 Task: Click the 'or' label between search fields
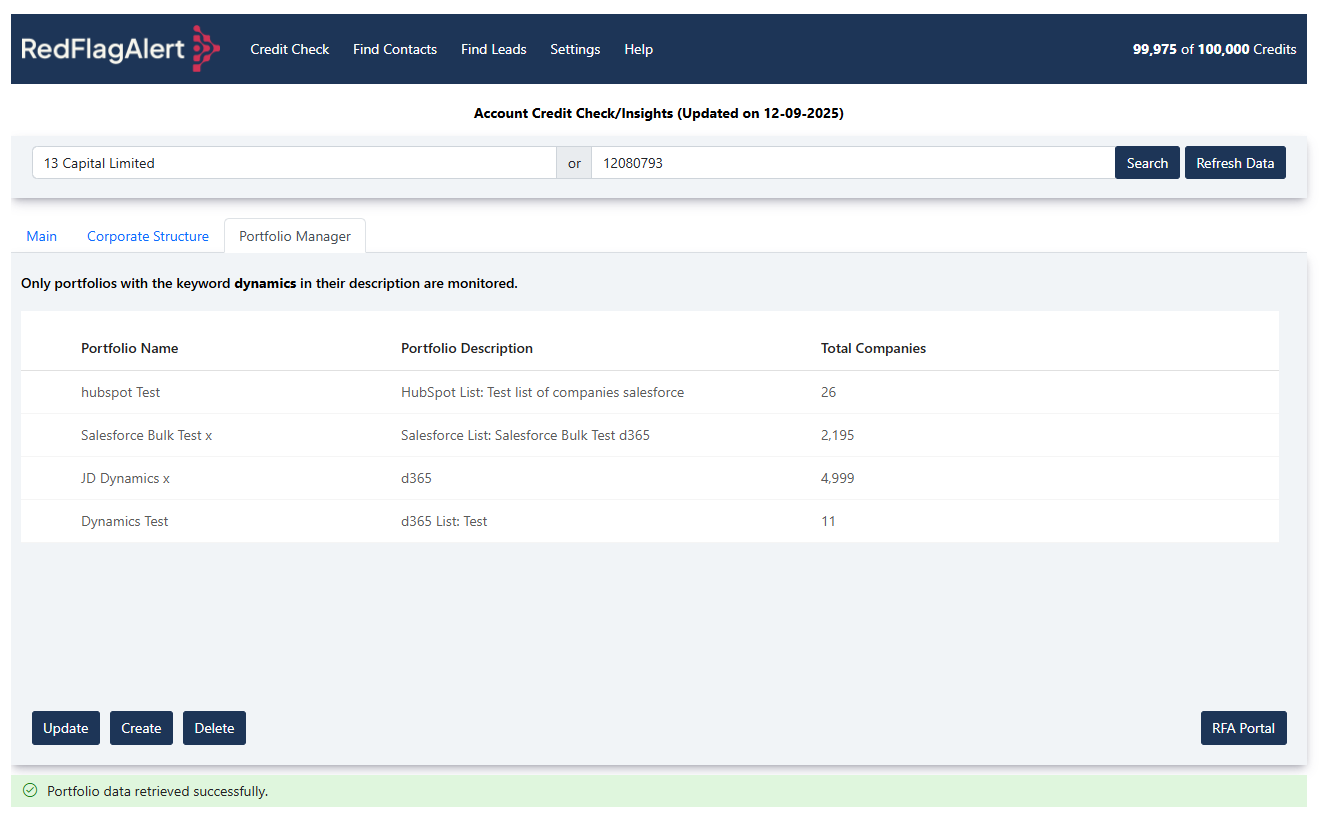[574, 163]
